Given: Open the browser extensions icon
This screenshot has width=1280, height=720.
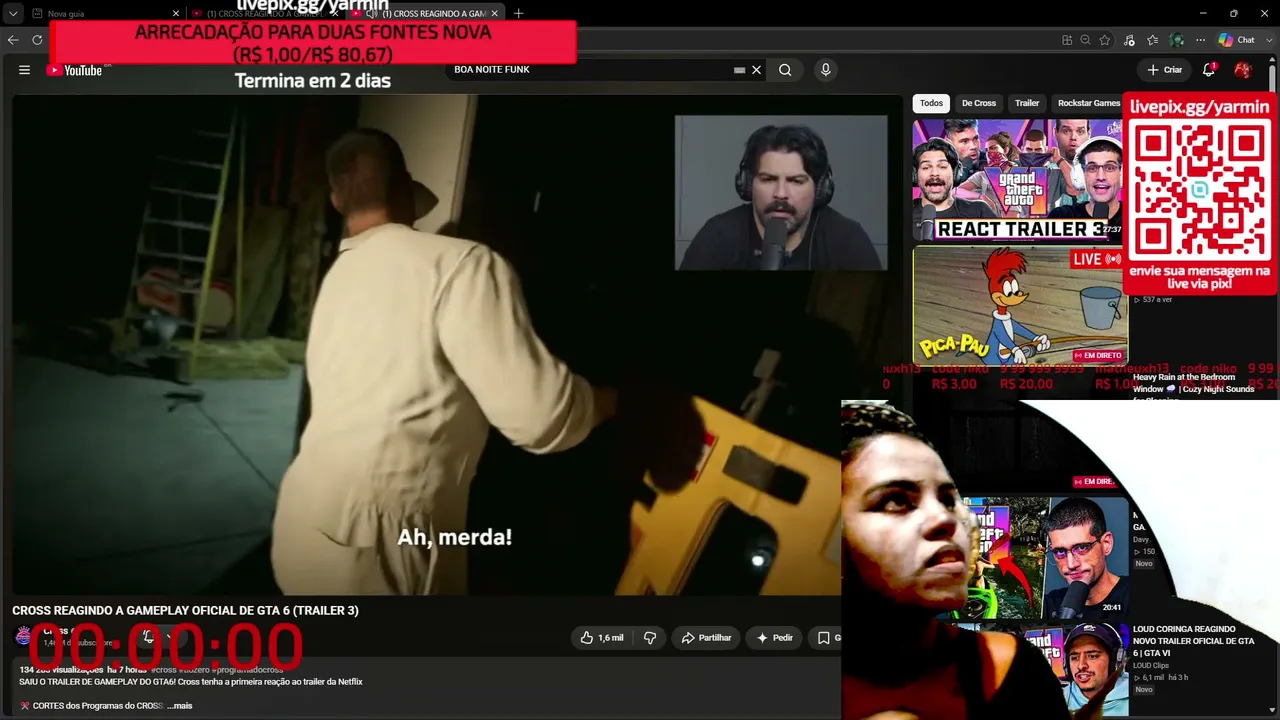Looking at the screenshot, I should 1067,40.
